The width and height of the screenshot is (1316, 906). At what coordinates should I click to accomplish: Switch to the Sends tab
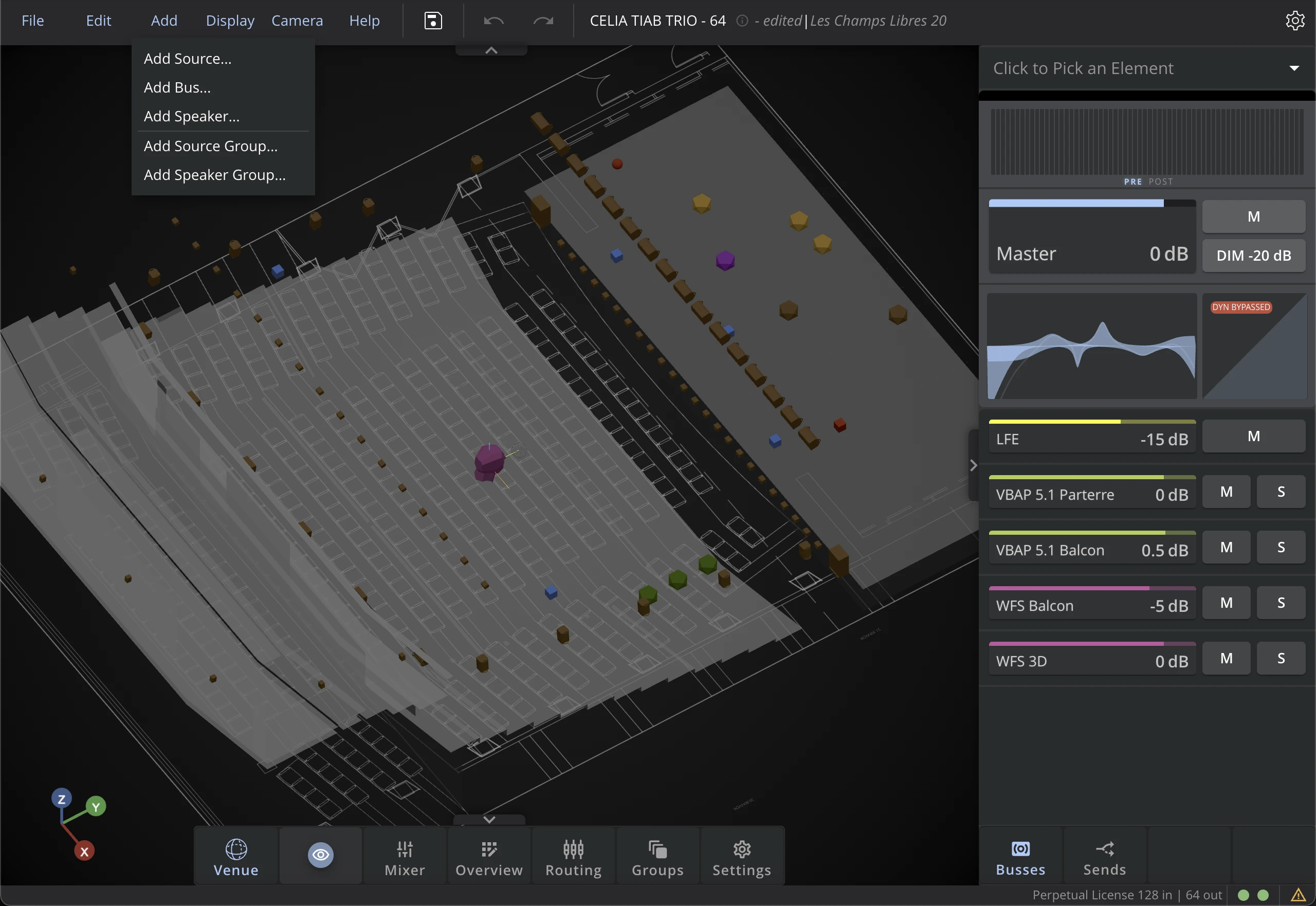1104,857
